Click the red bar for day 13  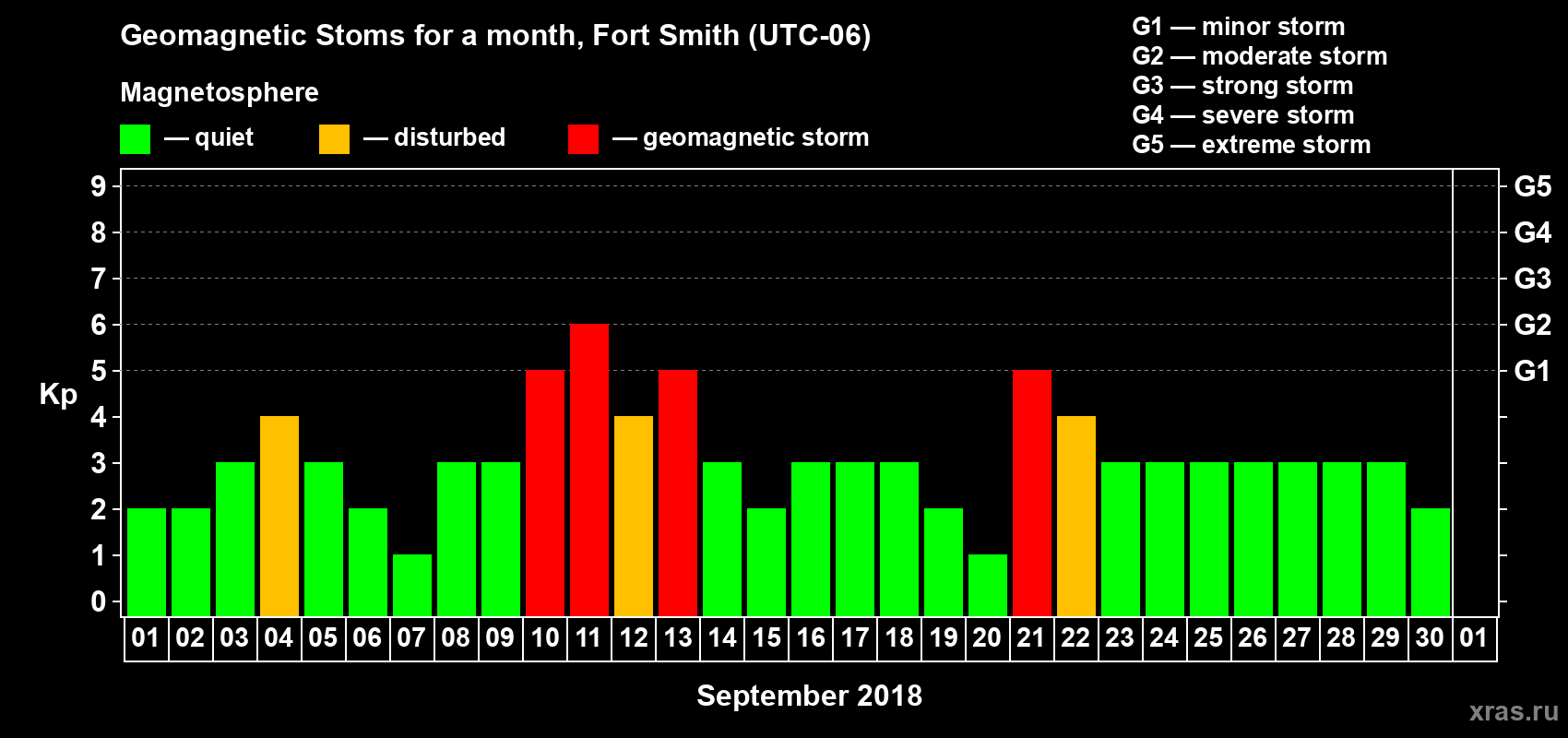[x=678, y=493]
